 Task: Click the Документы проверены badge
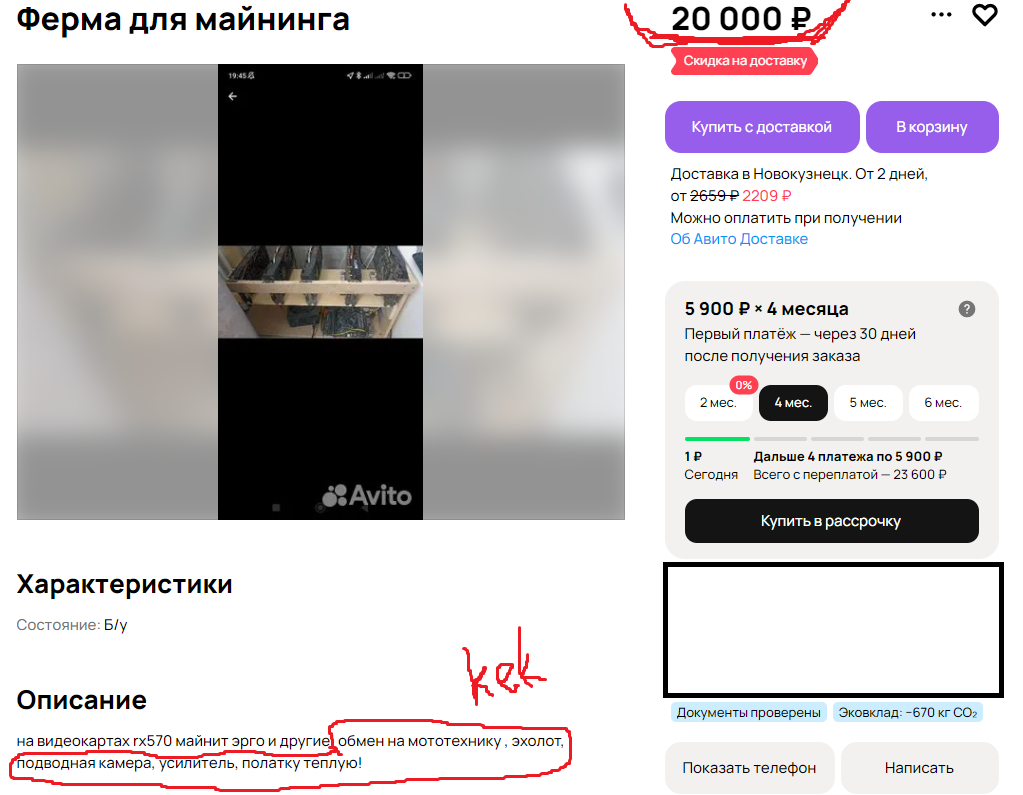pyautogui.click(x=748, y=713)
